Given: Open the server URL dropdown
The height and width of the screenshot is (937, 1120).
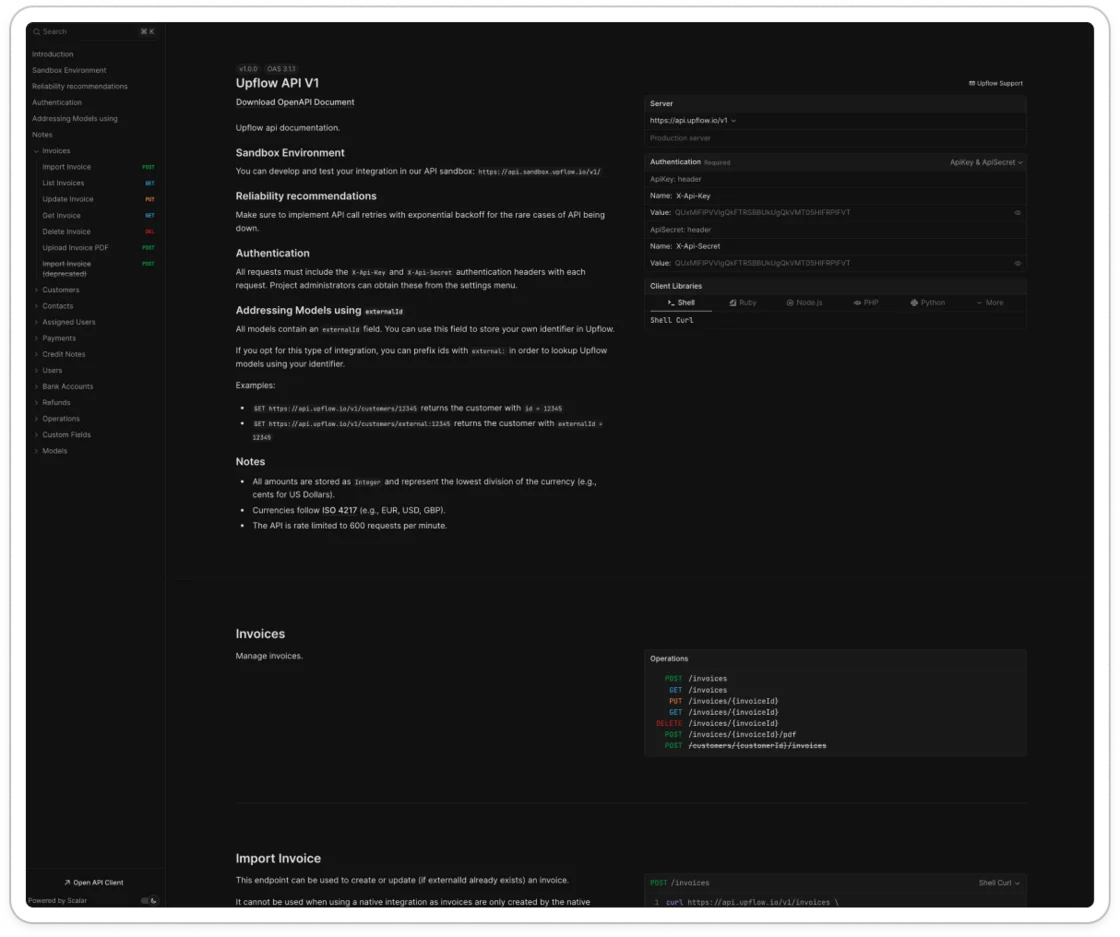Looking at the screenshot, I should [x=692, y=121].
